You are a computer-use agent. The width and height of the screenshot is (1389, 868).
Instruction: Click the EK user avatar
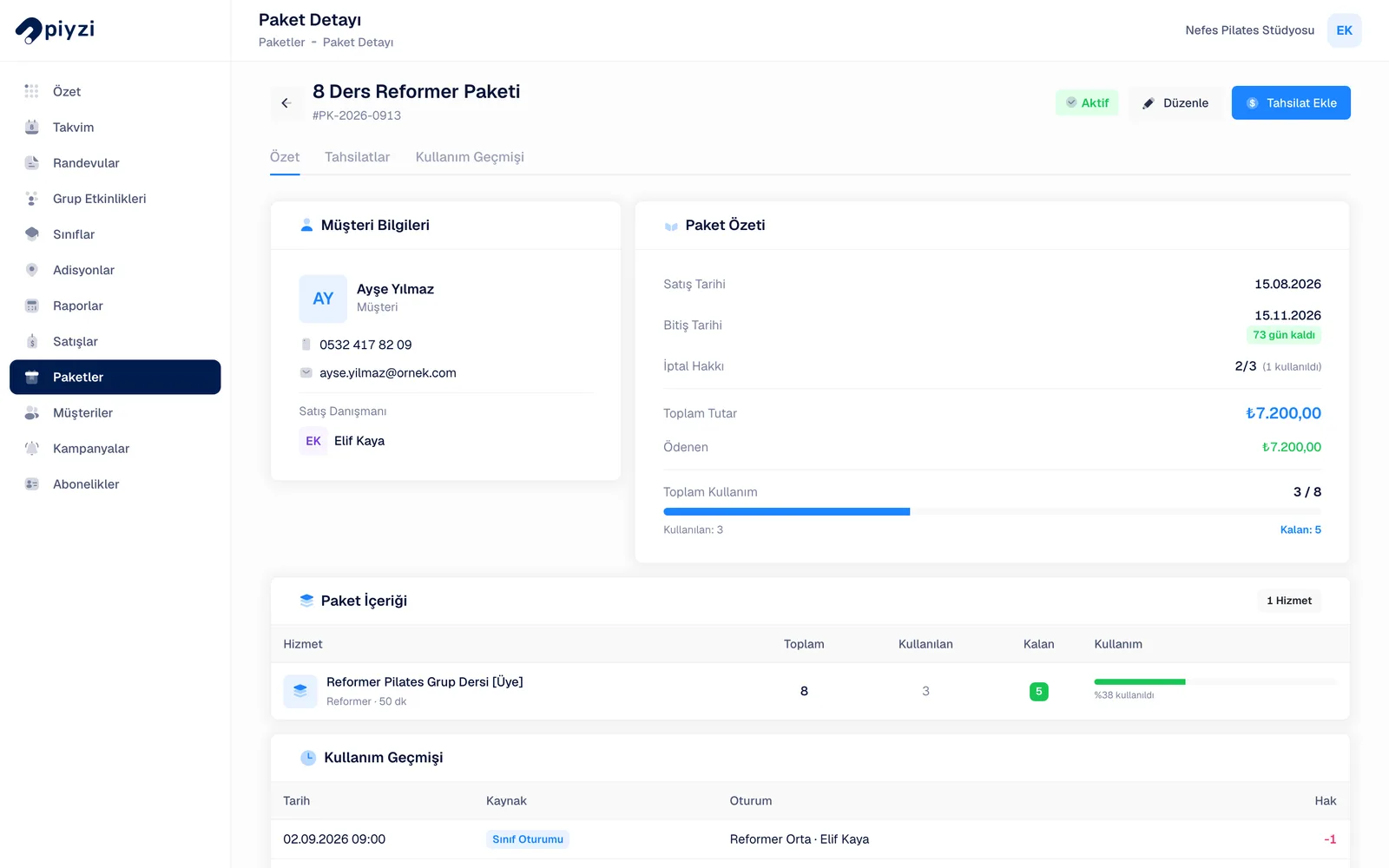coord(1344,30)
